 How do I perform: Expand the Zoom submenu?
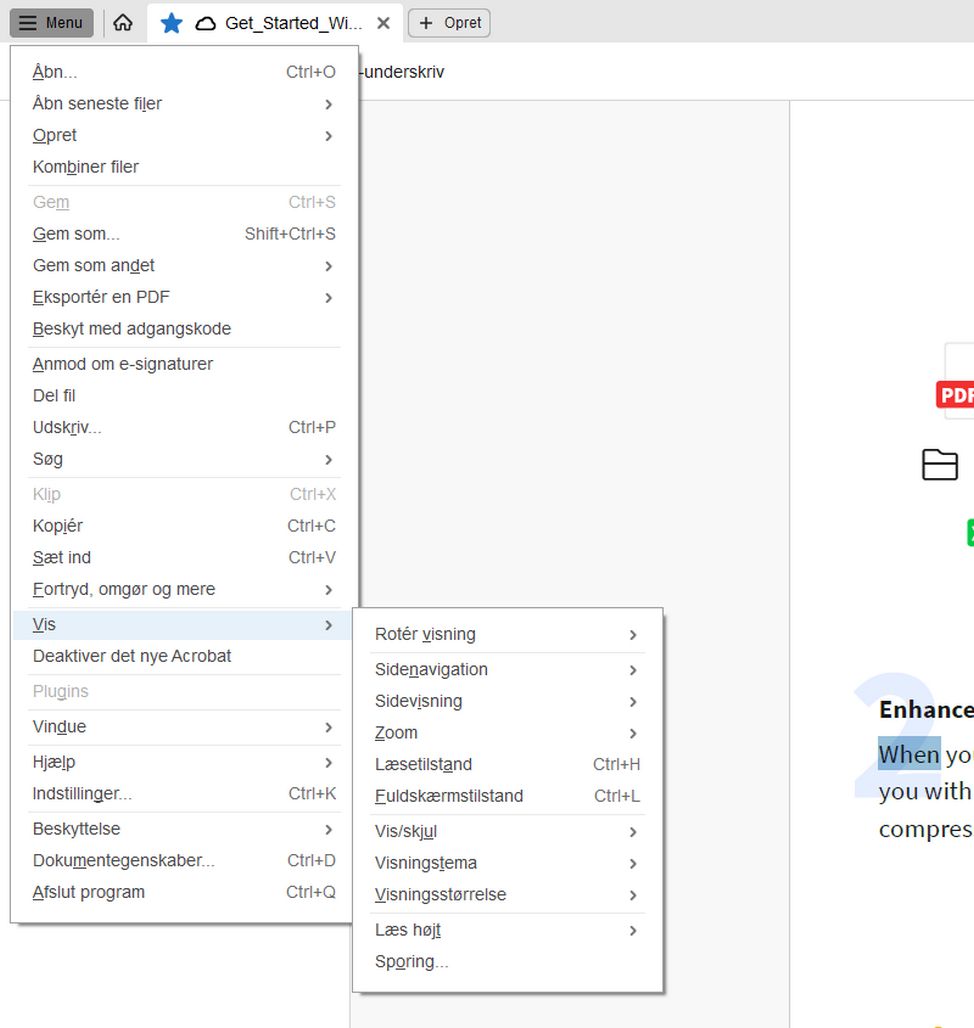point(507,732)
